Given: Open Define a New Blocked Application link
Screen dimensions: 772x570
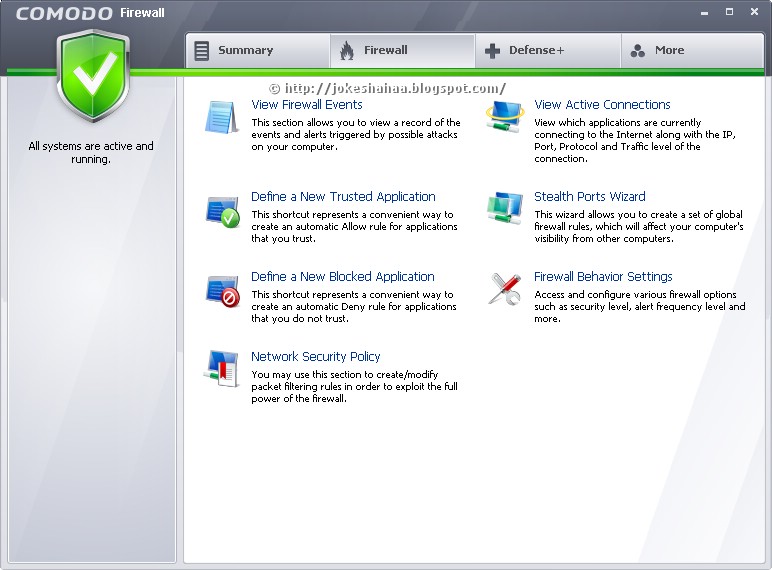Looking at the screenshot, I should [x=343, y=277].
